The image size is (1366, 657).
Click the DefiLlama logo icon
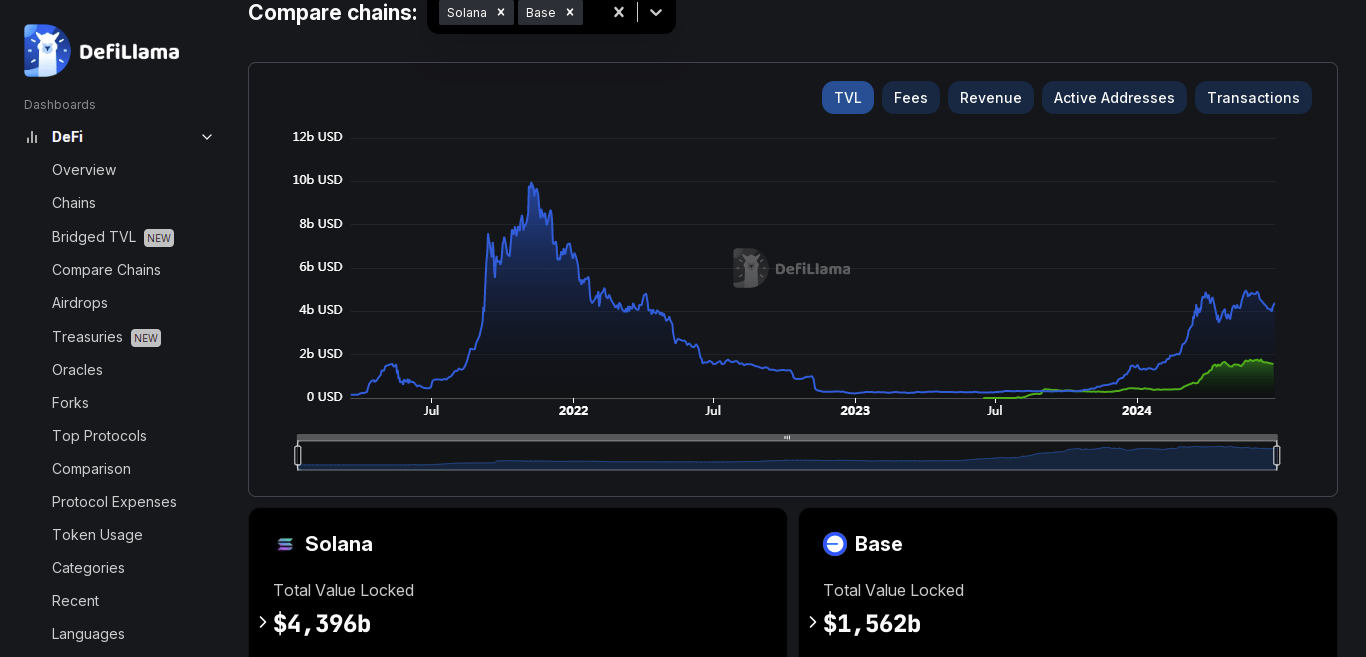tap(47, 51)
